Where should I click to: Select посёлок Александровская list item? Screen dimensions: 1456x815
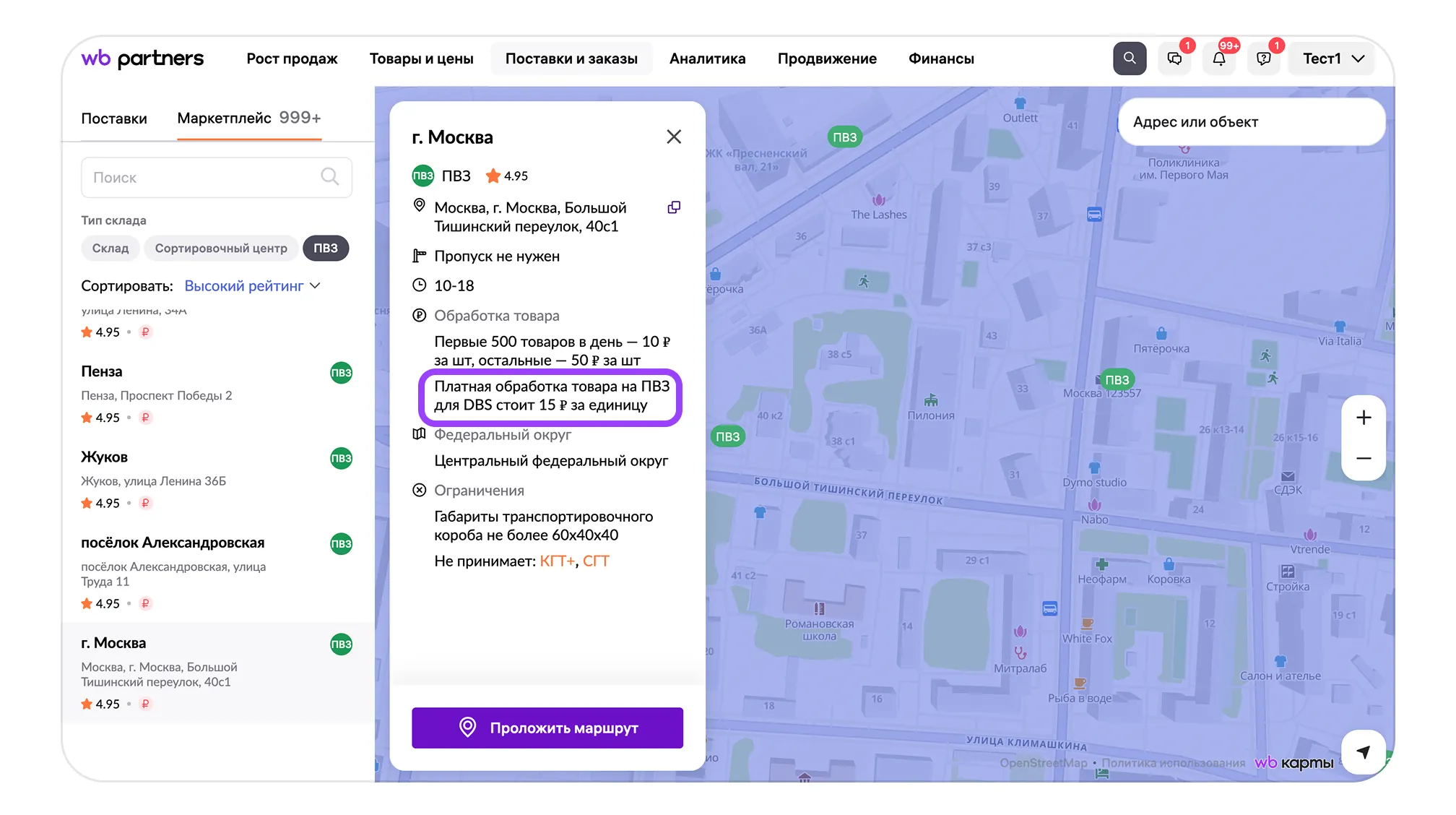coord(217,572)
